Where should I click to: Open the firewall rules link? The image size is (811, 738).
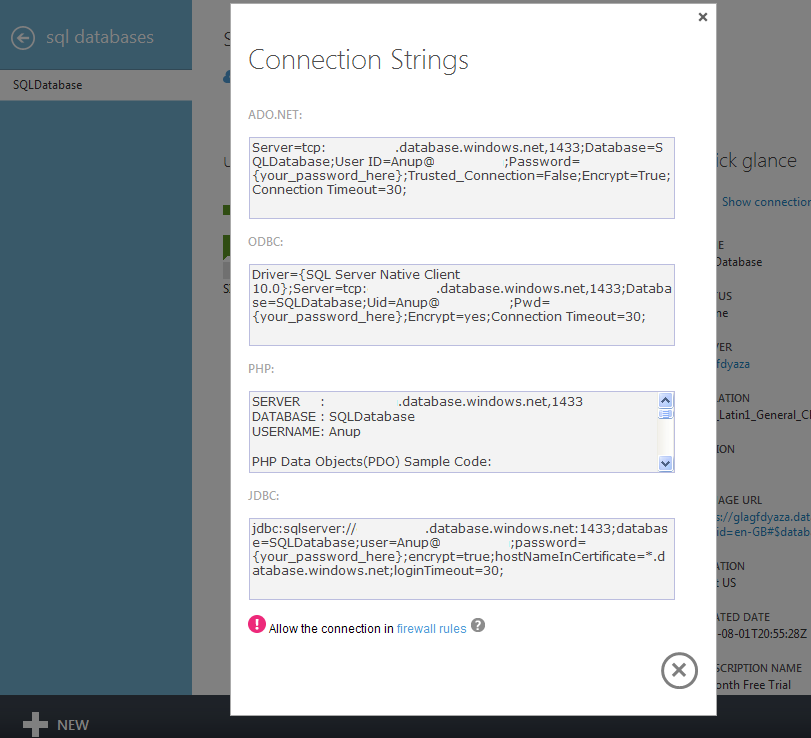point(431,629)
